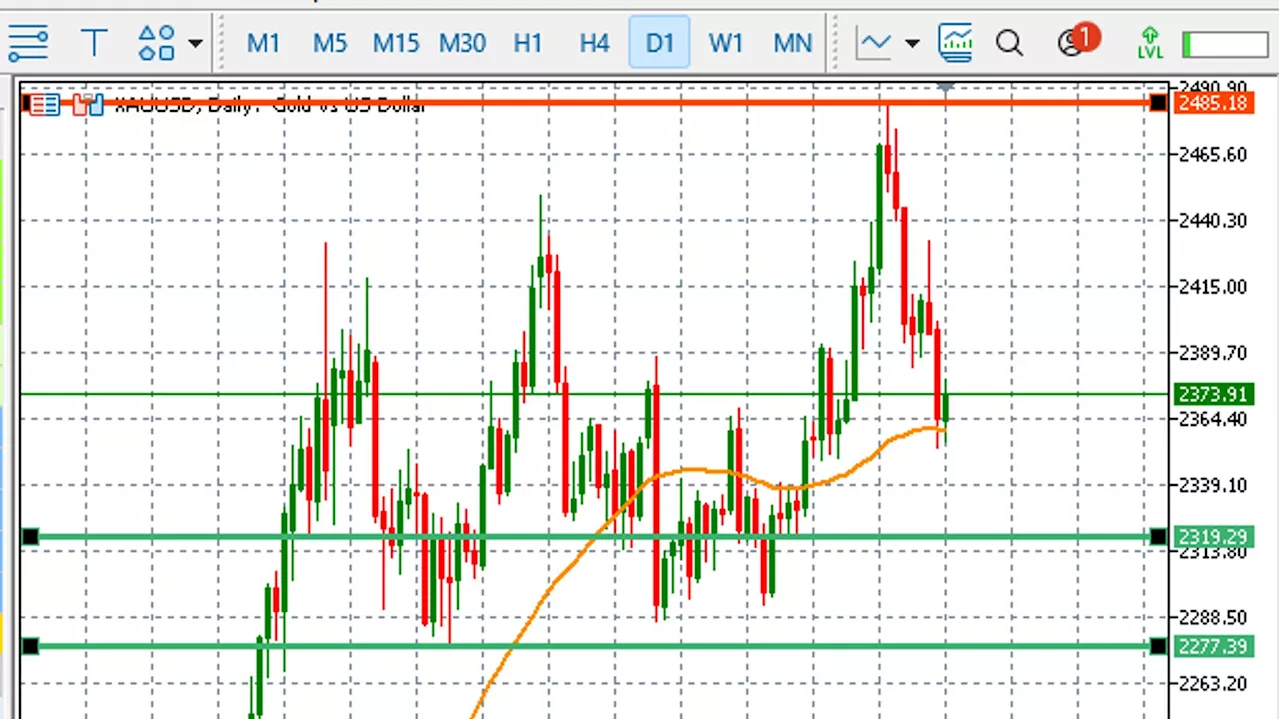Switch to the H1 timeframe

(527, 43)
